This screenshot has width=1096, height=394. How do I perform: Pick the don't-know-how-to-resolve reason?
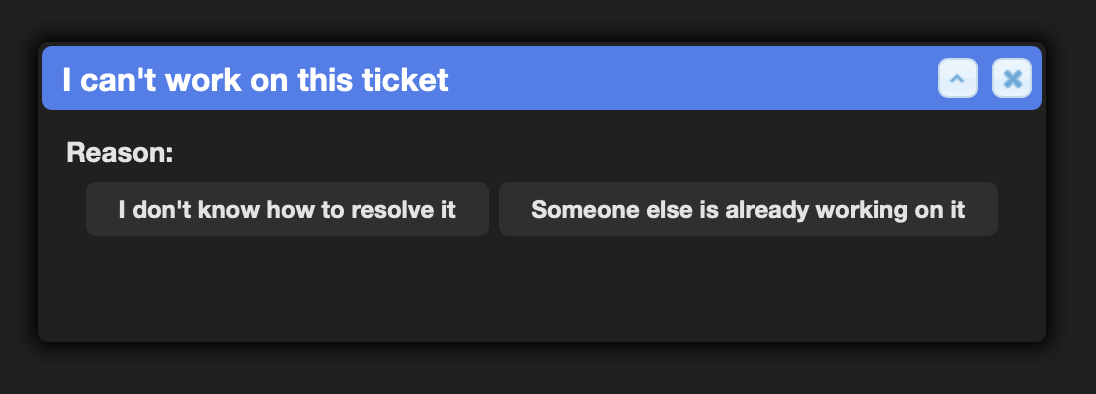(x=287, y=209)
